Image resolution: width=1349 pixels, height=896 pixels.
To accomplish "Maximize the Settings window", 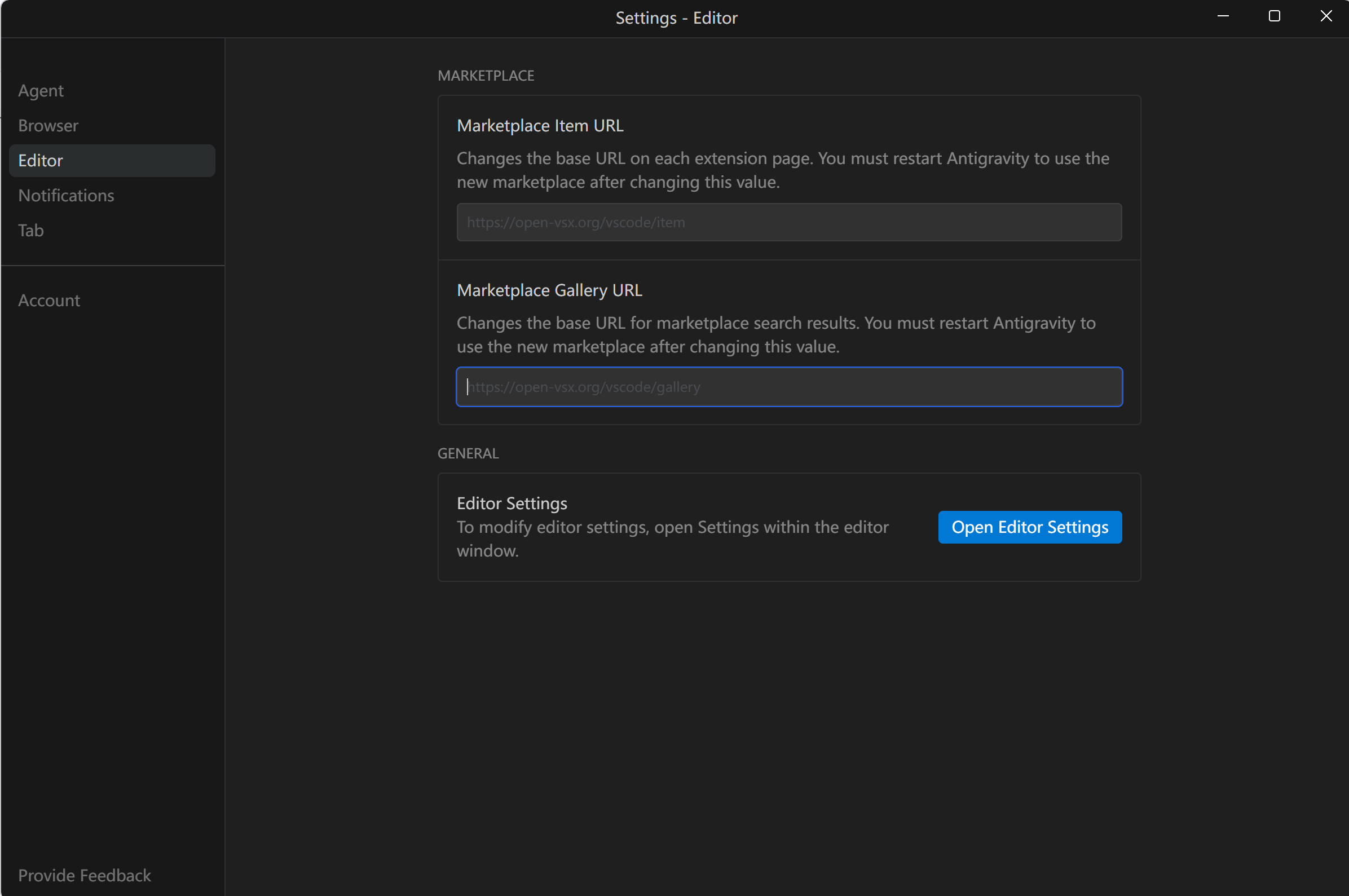I will click(1274, 16).
